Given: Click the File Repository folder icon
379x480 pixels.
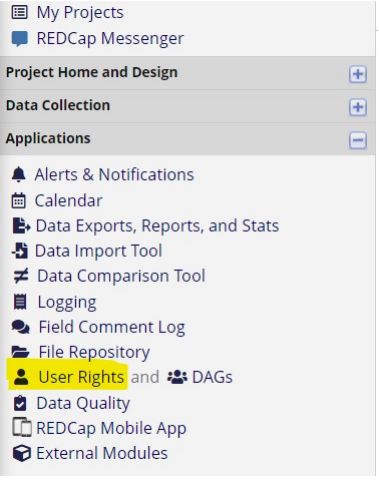Looking at the screenshot, I should (x=20, y=352).
